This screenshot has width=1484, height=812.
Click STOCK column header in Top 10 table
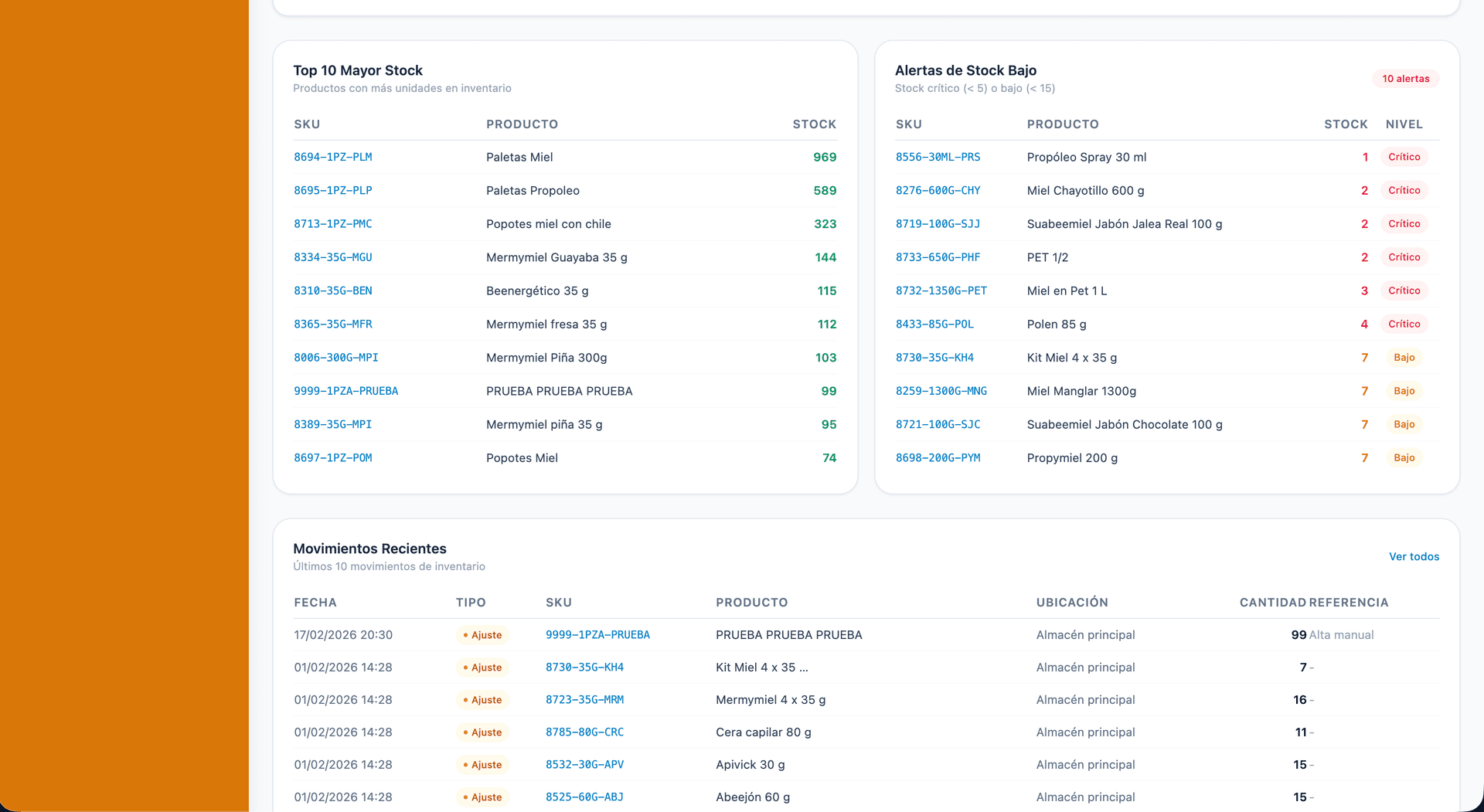814,124
